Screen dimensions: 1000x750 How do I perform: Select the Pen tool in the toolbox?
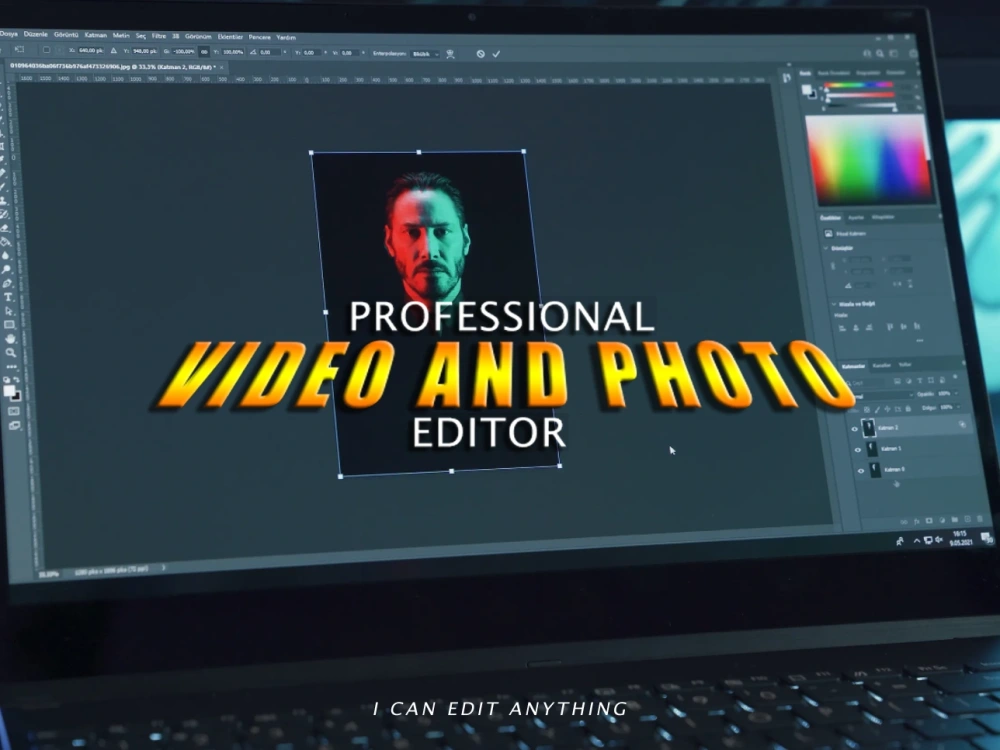click(x=8, y=283)
